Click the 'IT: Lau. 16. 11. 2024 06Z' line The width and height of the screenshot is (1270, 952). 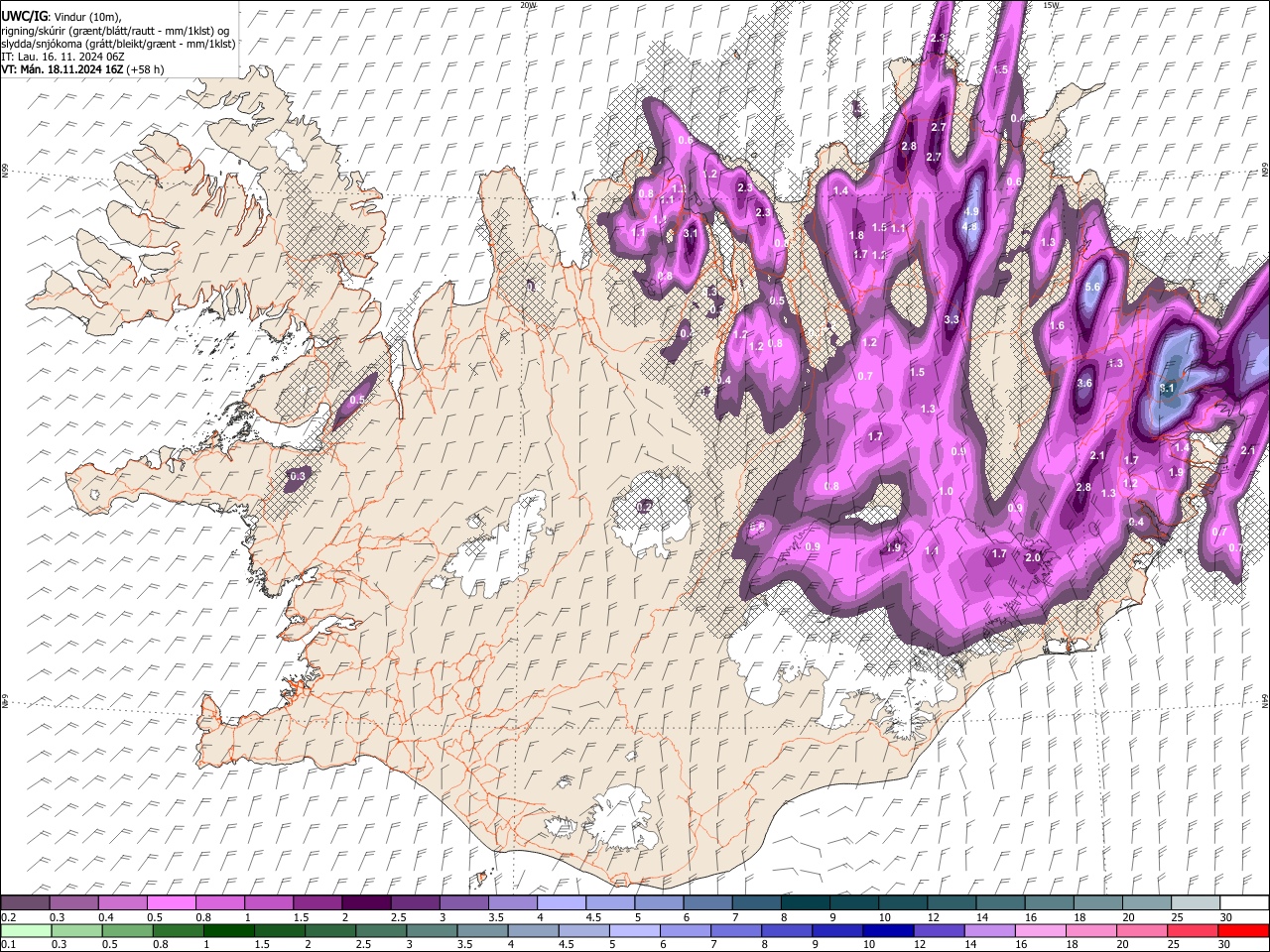click(x=64, y=57)
